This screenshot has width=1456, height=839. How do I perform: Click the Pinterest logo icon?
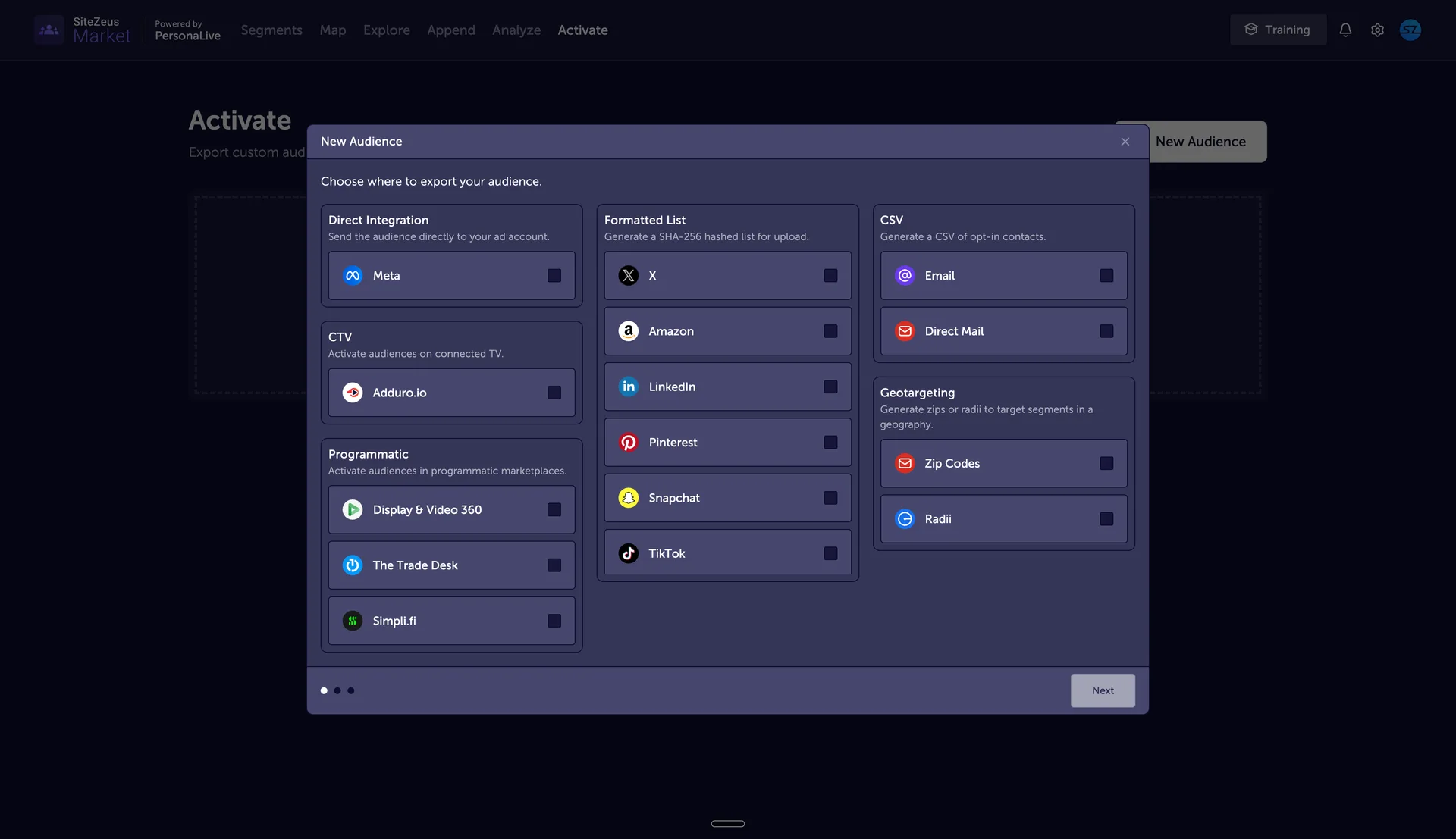(629, 443)
